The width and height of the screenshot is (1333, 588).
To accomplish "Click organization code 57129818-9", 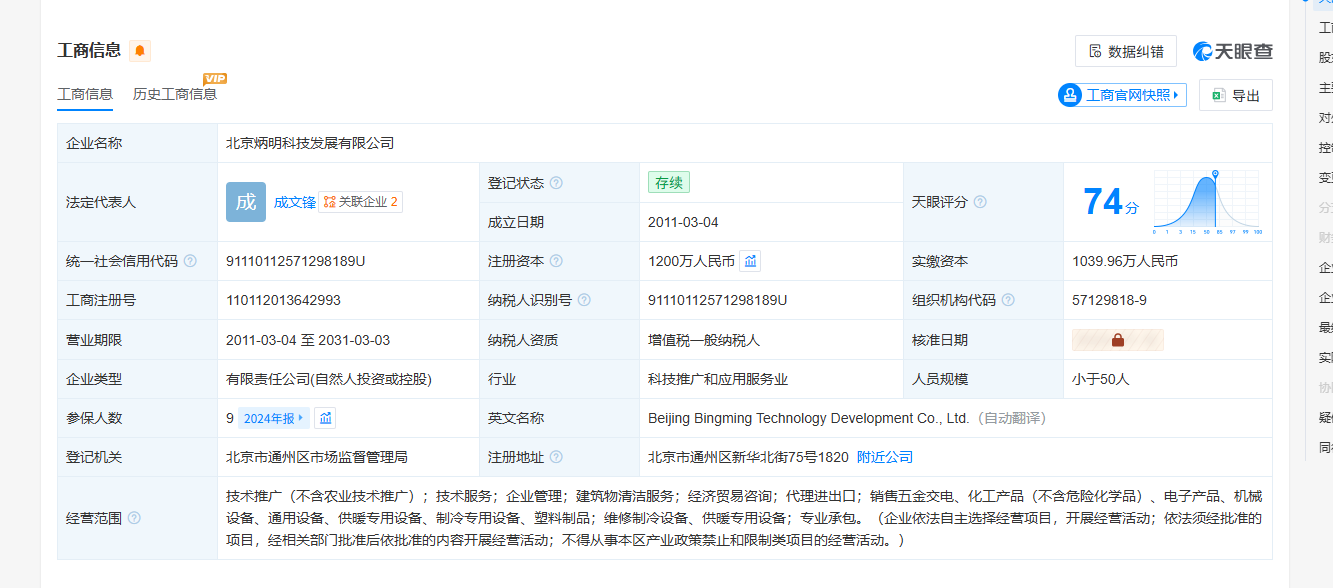I will point(1110,300).
